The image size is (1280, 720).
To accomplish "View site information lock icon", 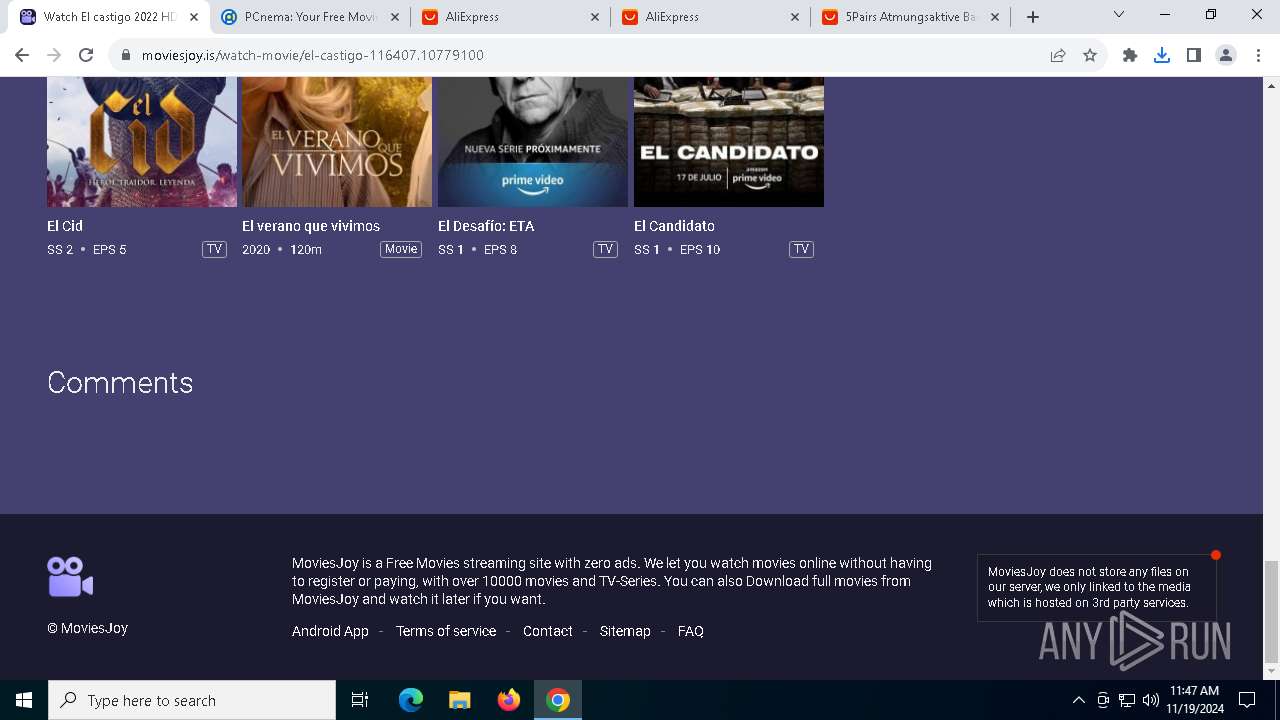I will [x=126, y=55].
